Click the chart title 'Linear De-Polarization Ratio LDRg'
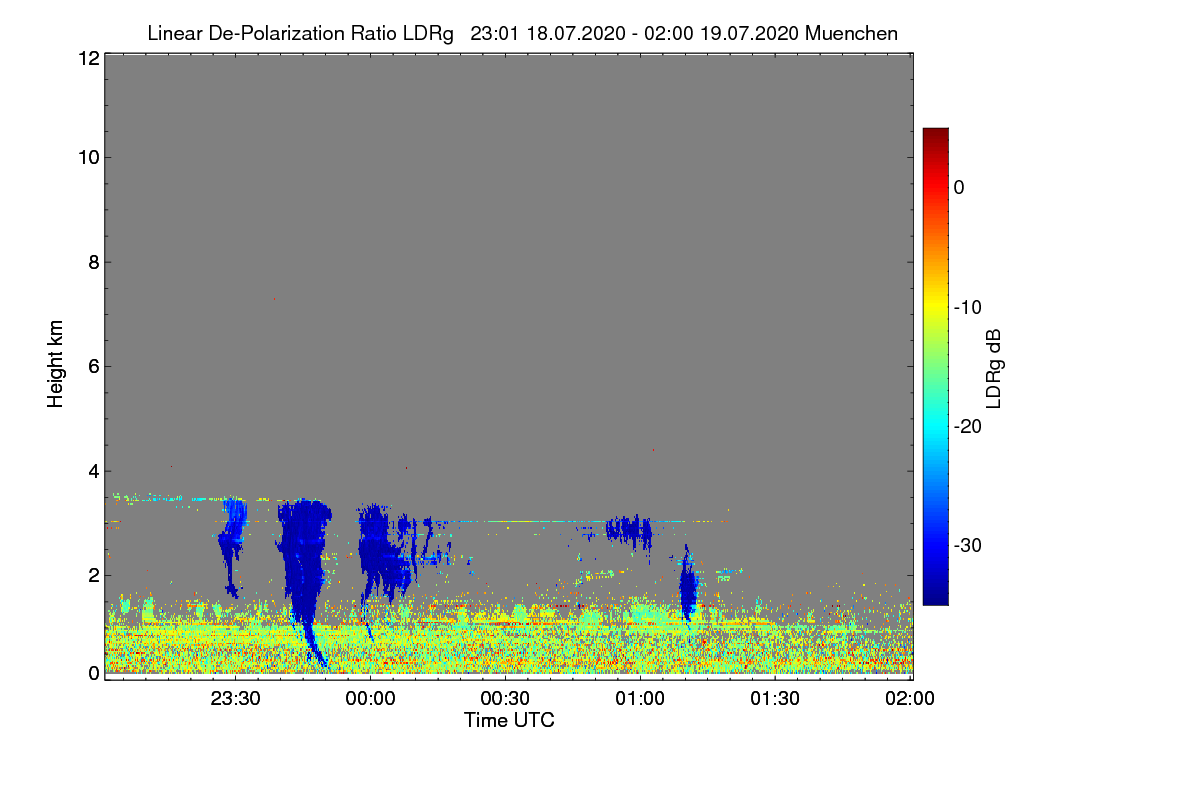The image size is (1200, 800). (x=300, y=33)
